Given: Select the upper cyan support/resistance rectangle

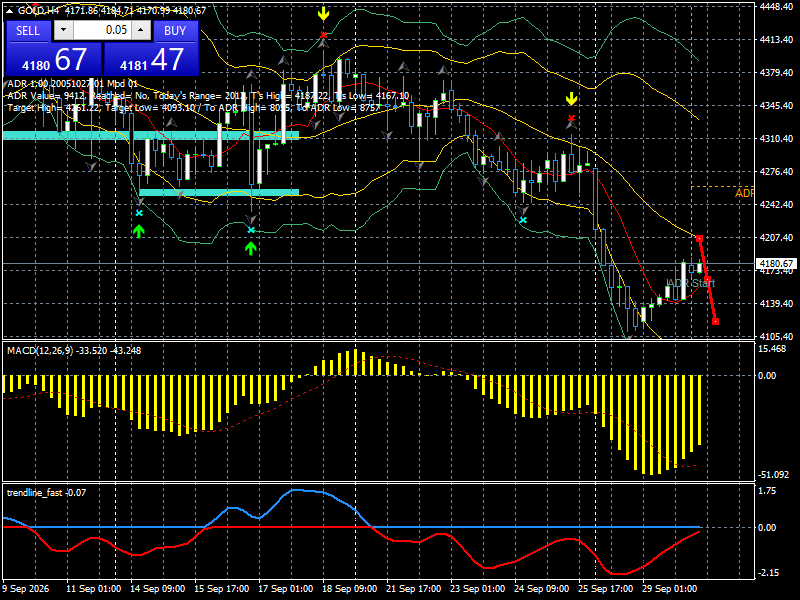Looking at the screenshot, I should coord(151,135).
